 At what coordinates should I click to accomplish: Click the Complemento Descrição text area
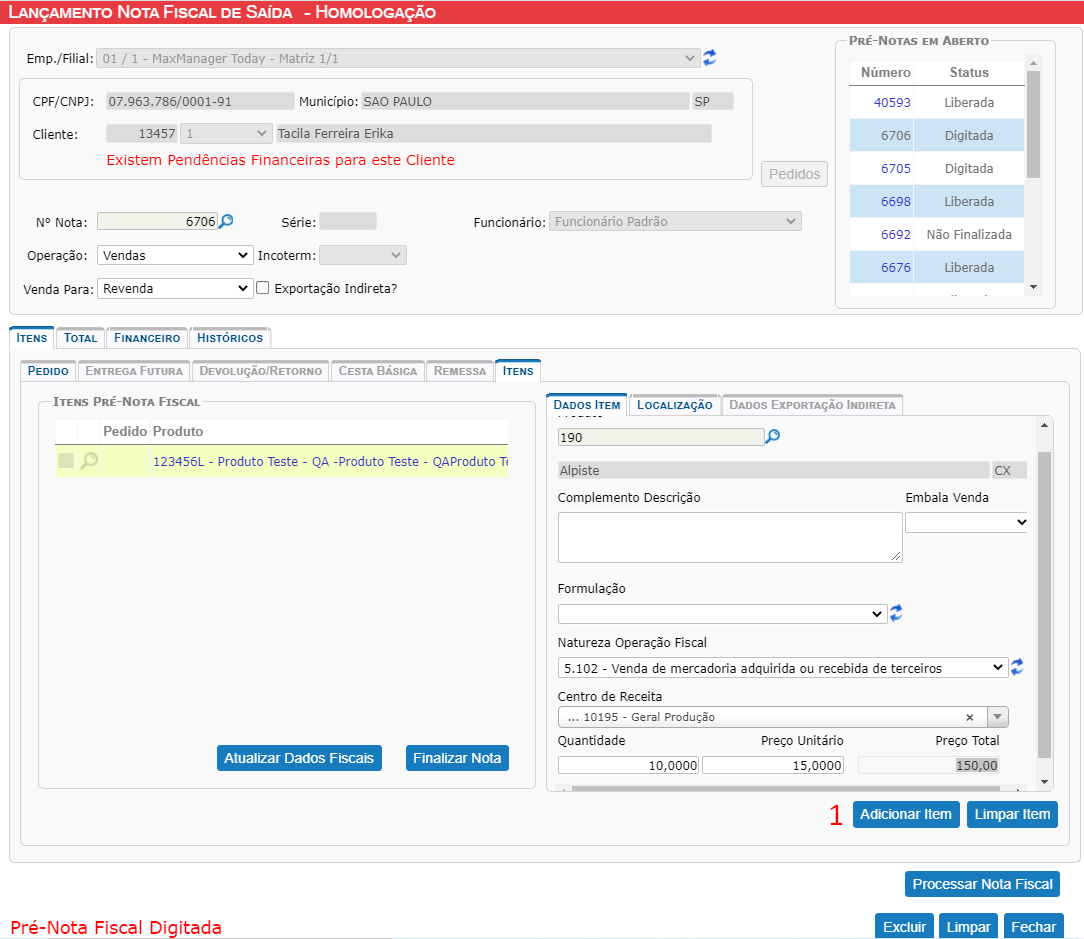coord(730,537)
